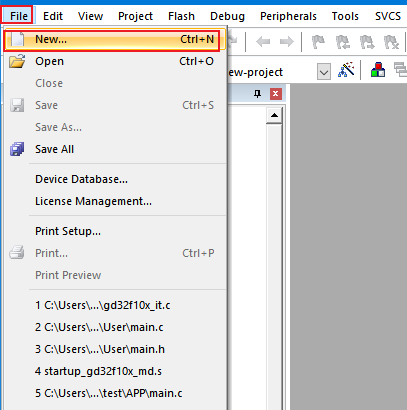
Task: Open the SVCS menu
Action: click(x=388, y=16)
